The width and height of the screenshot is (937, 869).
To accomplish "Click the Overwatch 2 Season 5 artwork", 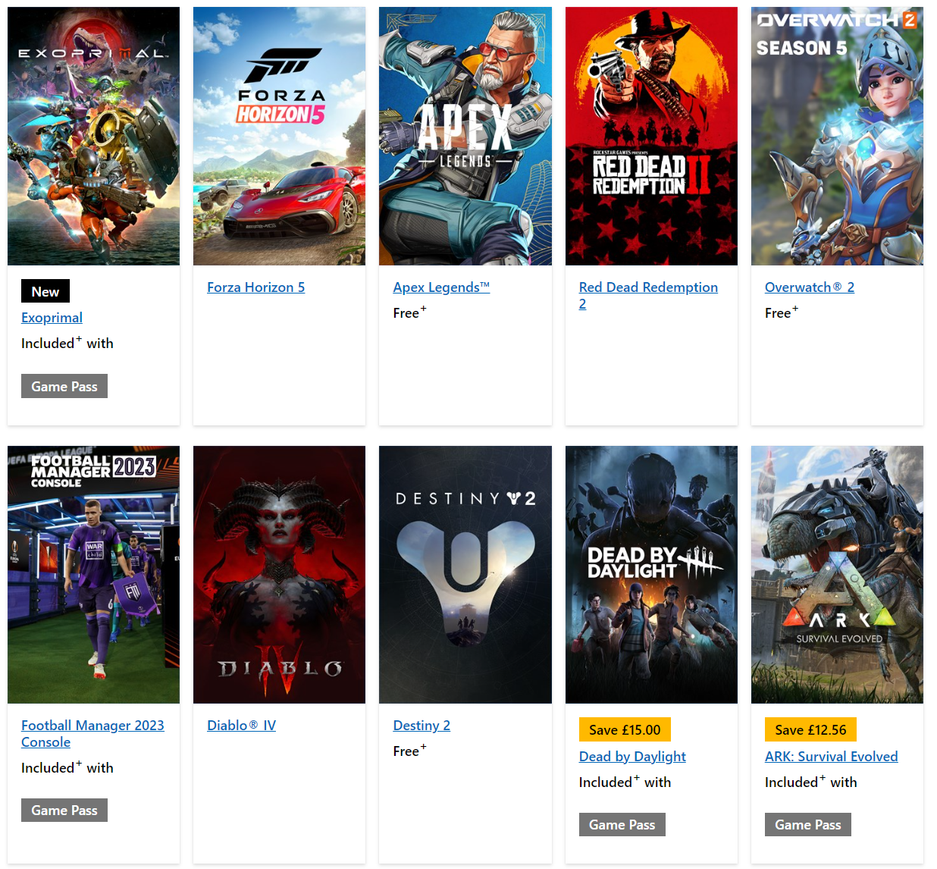I will [837, 136].
